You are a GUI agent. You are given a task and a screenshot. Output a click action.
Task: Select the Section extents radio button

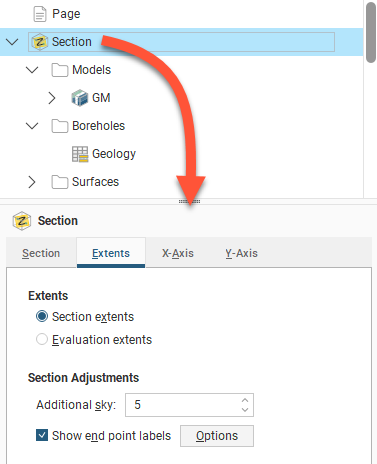point(42,316)
